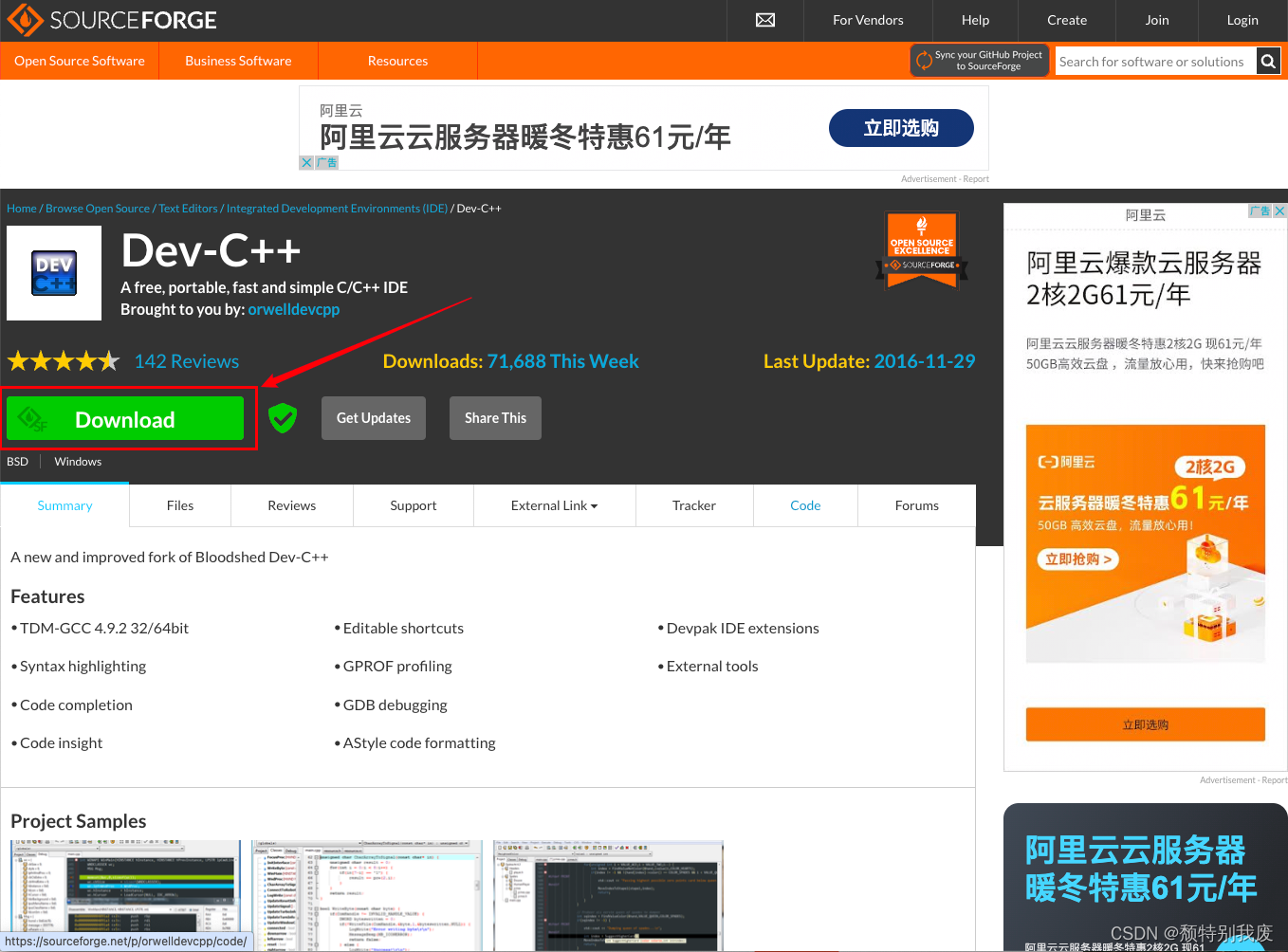The height and width of the screenshot is (952, 1288).
Task: Open For Vendors menu
Action: (x=868, y=20)
